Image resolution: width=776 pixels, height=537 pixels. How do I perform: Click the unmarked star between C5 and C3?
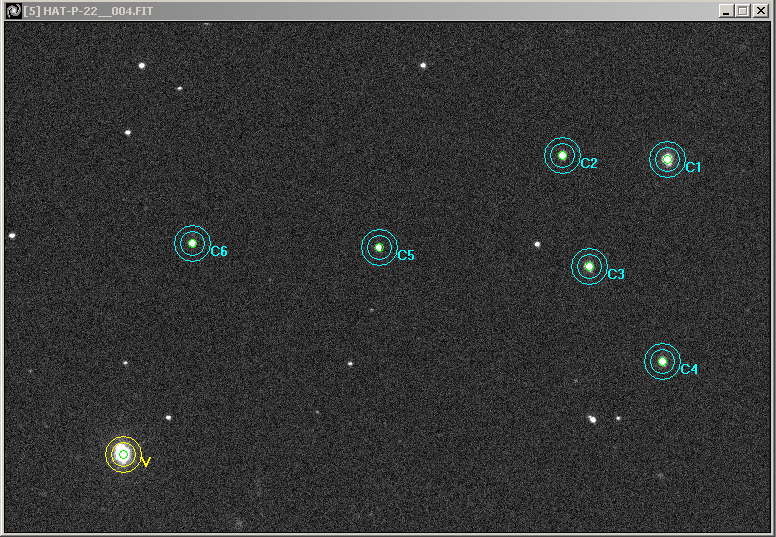[537, 244]
